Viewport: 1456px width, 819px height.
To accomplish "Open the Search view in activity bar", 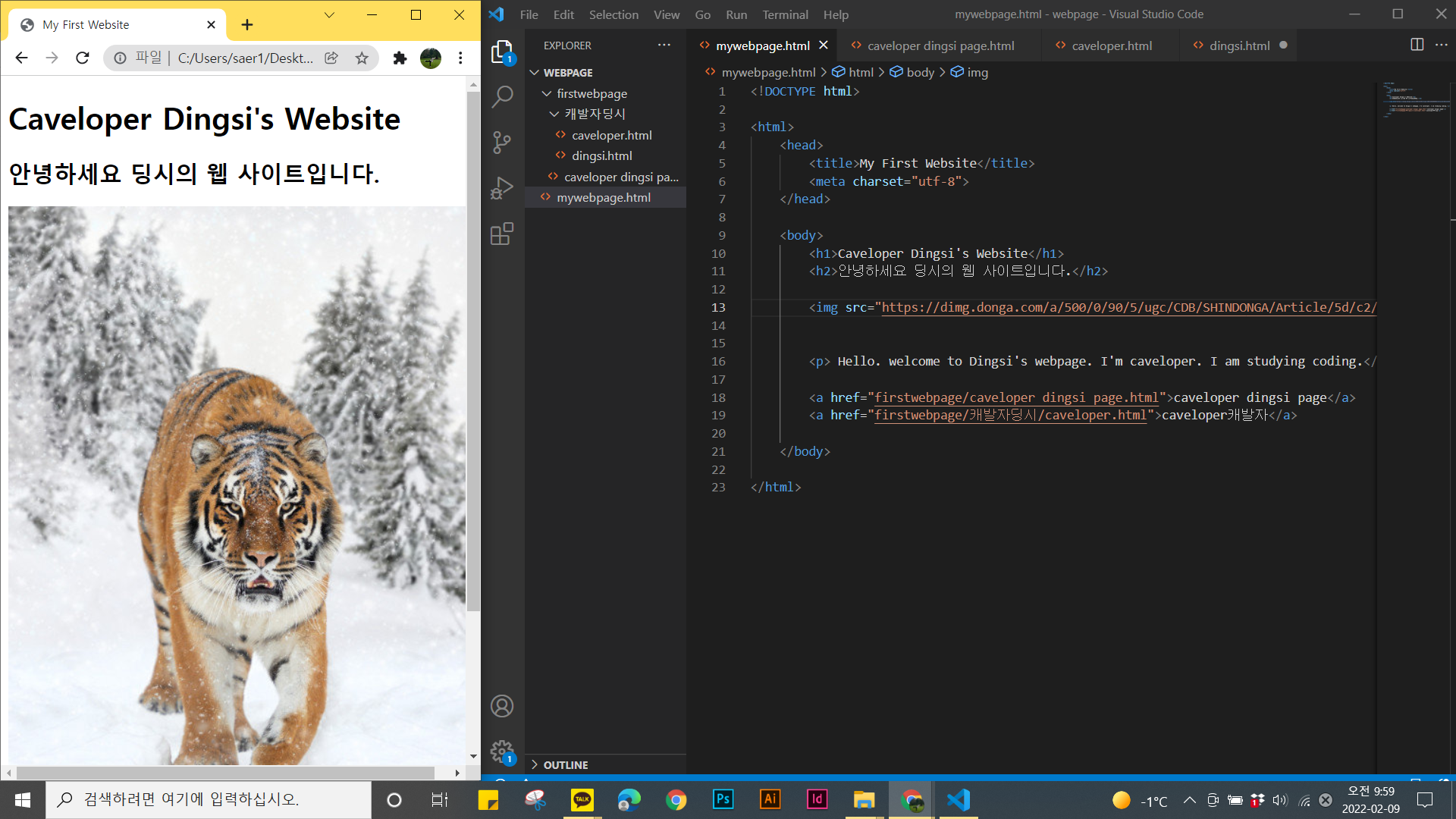I will tap(502, 97).
